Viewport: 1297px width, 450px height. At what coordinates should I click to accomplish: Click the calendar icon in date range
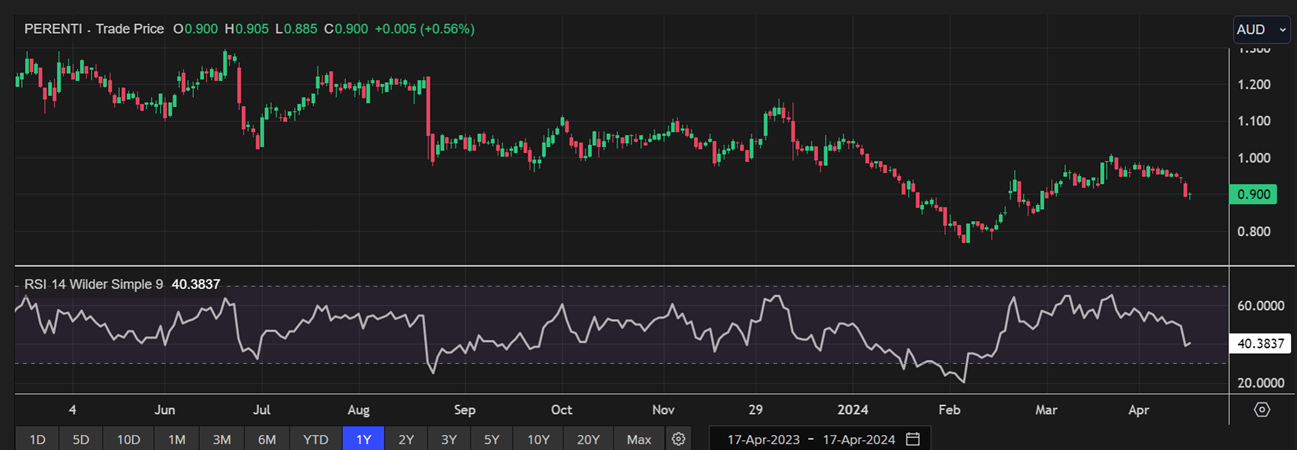tap(912, 439)
